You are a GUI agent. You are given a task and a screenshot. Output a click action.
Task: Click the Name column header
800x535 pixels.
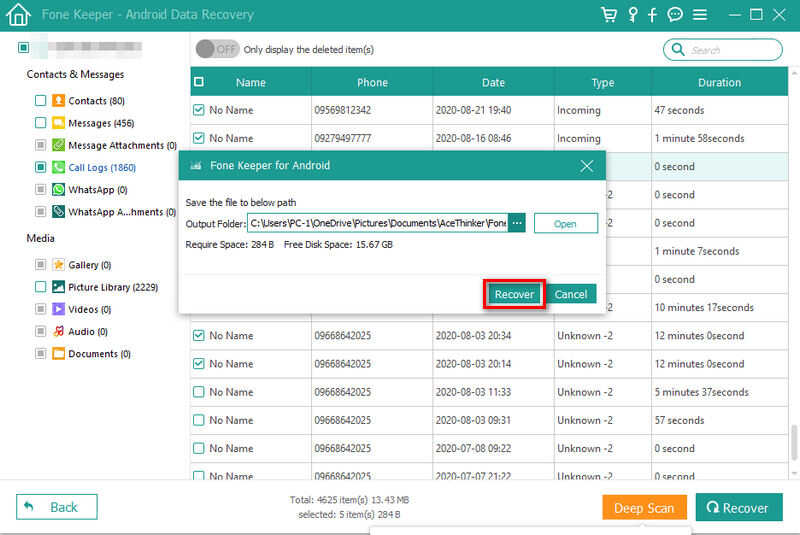pyautogui.click(x=251, y=82)
